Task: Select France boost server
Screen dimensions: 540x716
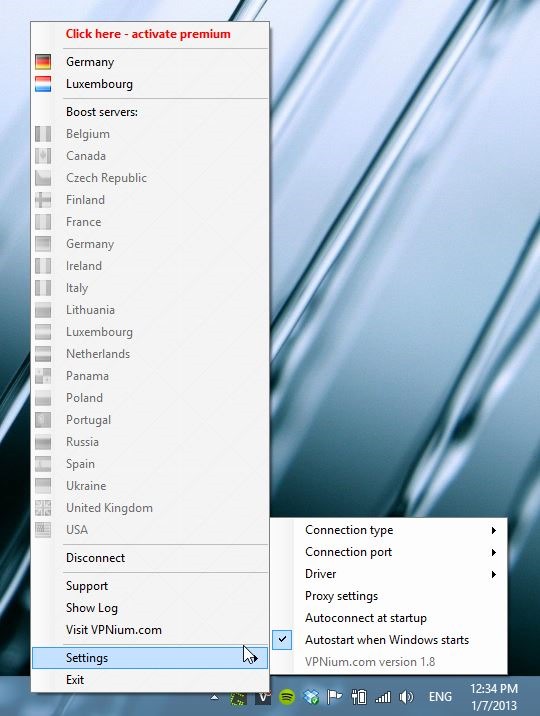Action: tap(150, 221)
